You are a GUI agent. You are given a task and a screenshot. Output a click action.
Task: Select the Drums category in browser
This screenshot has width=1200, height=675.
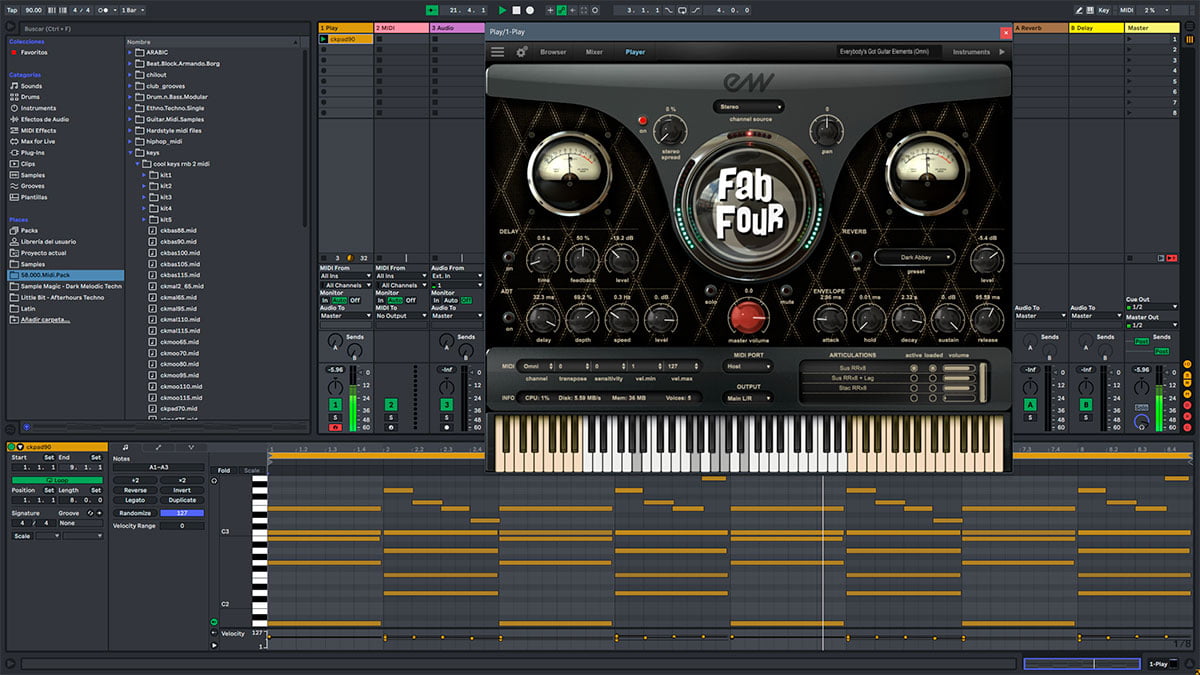tap(30, 97)
